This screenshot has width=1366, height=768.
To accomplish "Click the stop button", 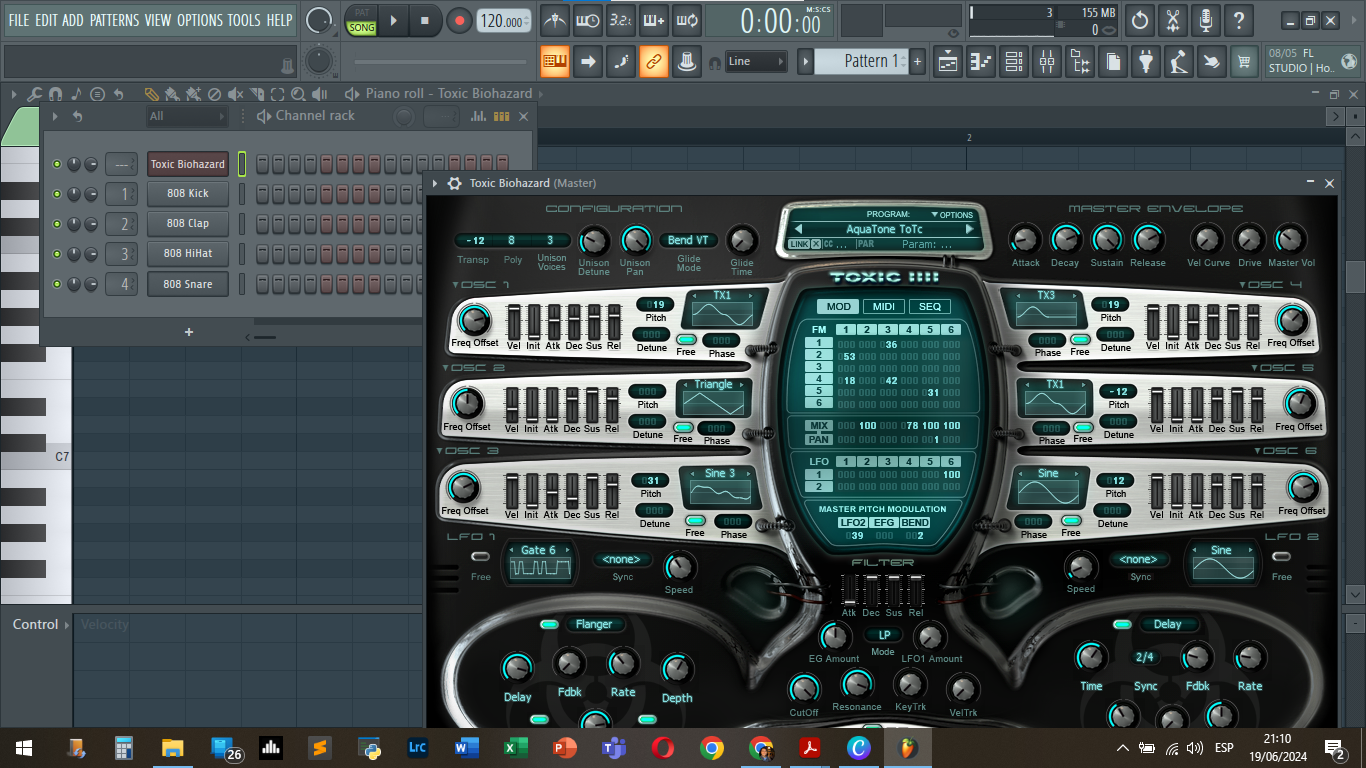I will tap(424, 20).
